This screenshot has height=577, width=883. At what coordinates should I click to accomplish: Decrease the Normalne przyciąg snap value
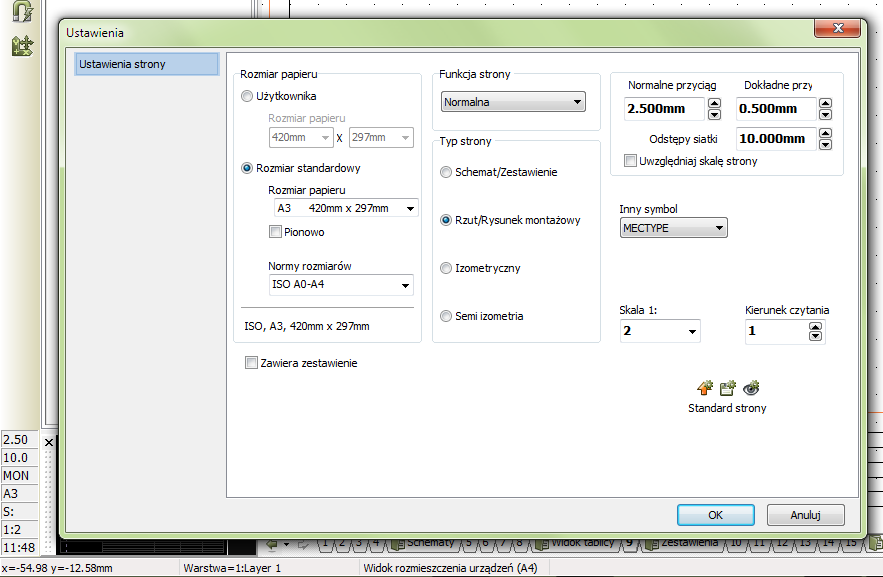tap(714, 114)
